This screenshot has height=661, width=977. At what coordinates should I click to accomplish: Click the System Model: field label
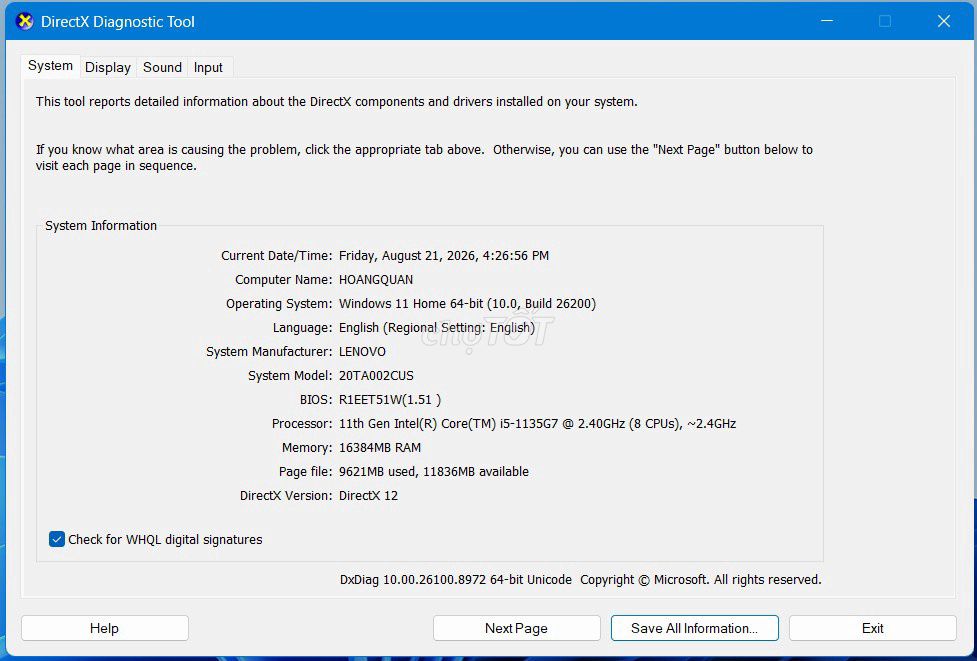tap(290, 376)
